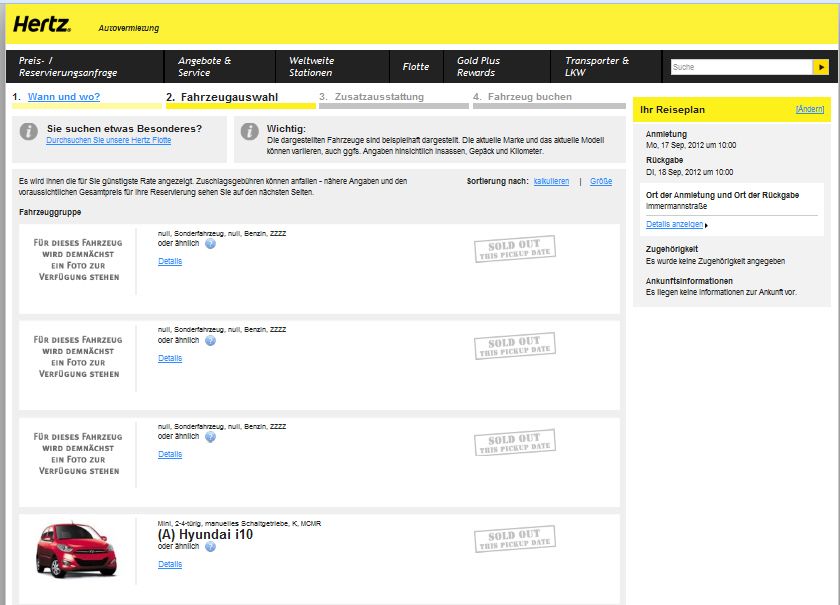Click 'Ändern' in the Reiseplan header
840x605 pixels.
click(809, 108)
